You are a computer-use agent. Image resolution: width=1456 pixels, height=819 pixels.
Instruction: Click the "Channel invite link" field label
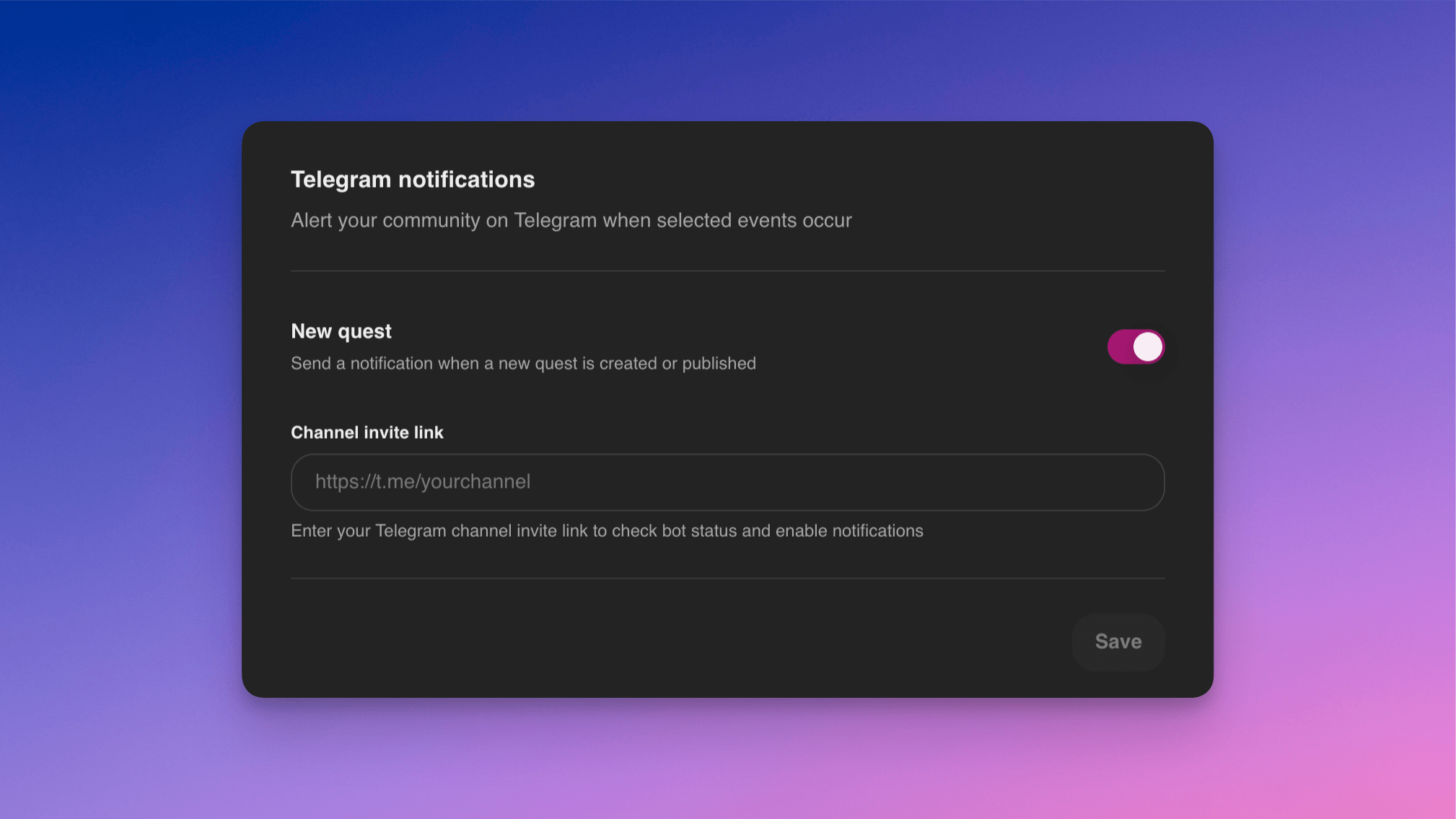[x=367, y=432]
